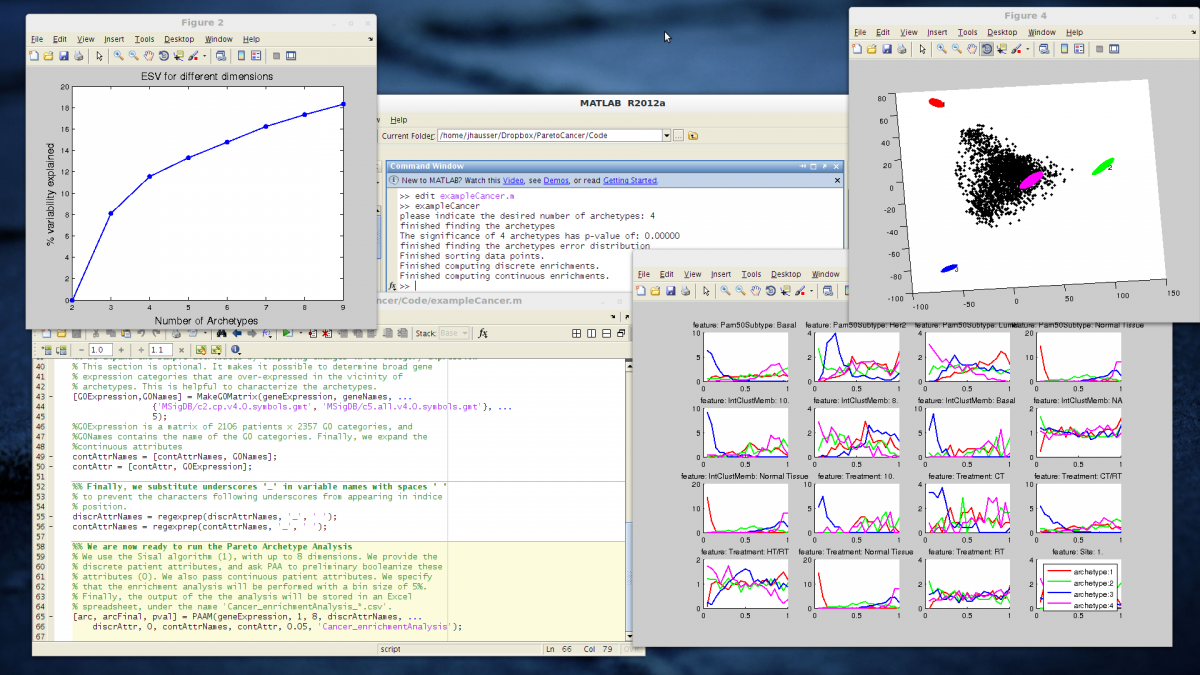The height and width of the screenshot is (675, 1200).
Task: Click the green Run script button in editor
Action: 287,333
